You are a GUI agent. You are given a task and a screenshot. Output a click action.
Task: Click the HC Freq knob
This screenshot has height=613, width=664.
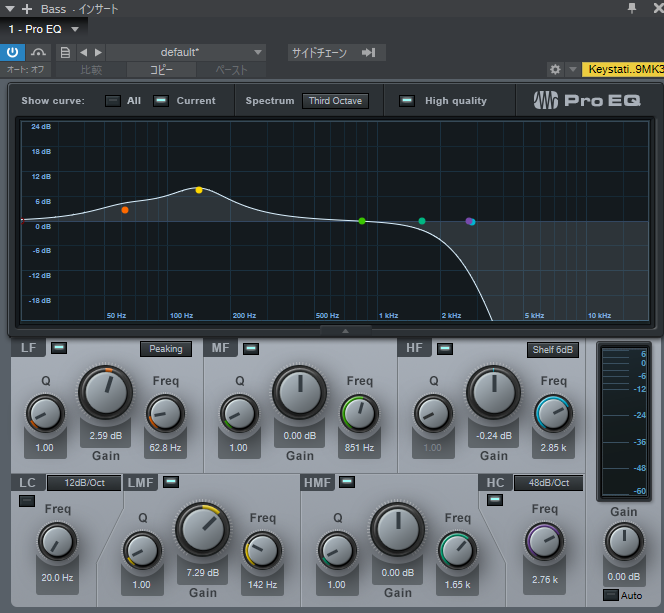pos(545,542)
